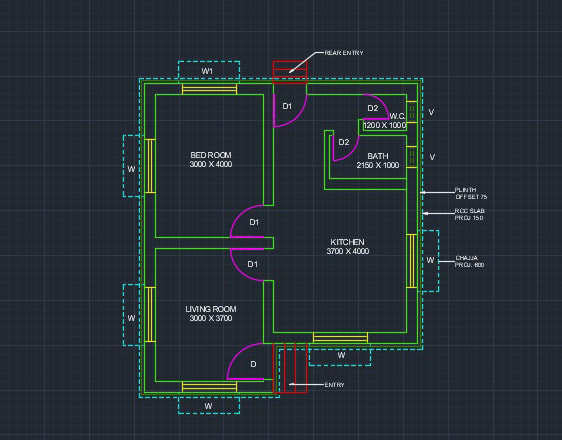Viewport: 562px width, 440px height.
Task: Click the V ventilator label beside bath
Action: tap(432, 157)
